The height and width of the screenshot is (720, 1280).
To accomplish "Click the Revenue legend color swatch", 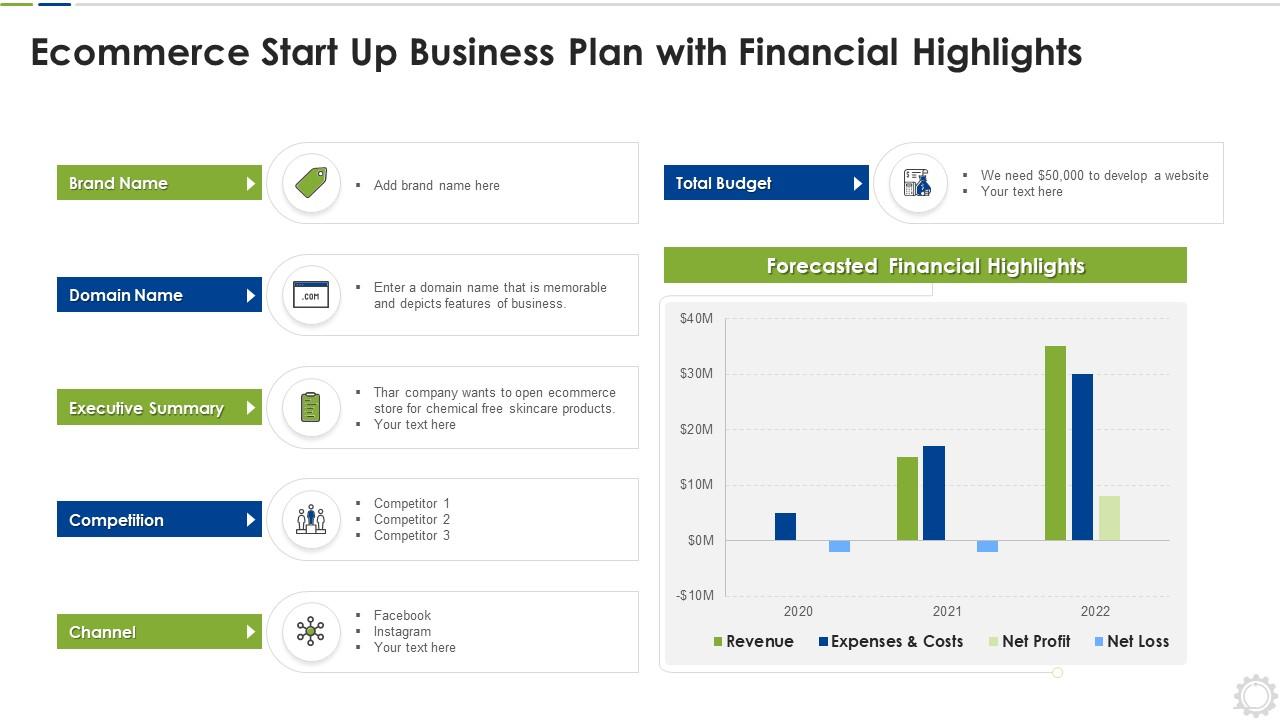I will [x=718, y=642].
